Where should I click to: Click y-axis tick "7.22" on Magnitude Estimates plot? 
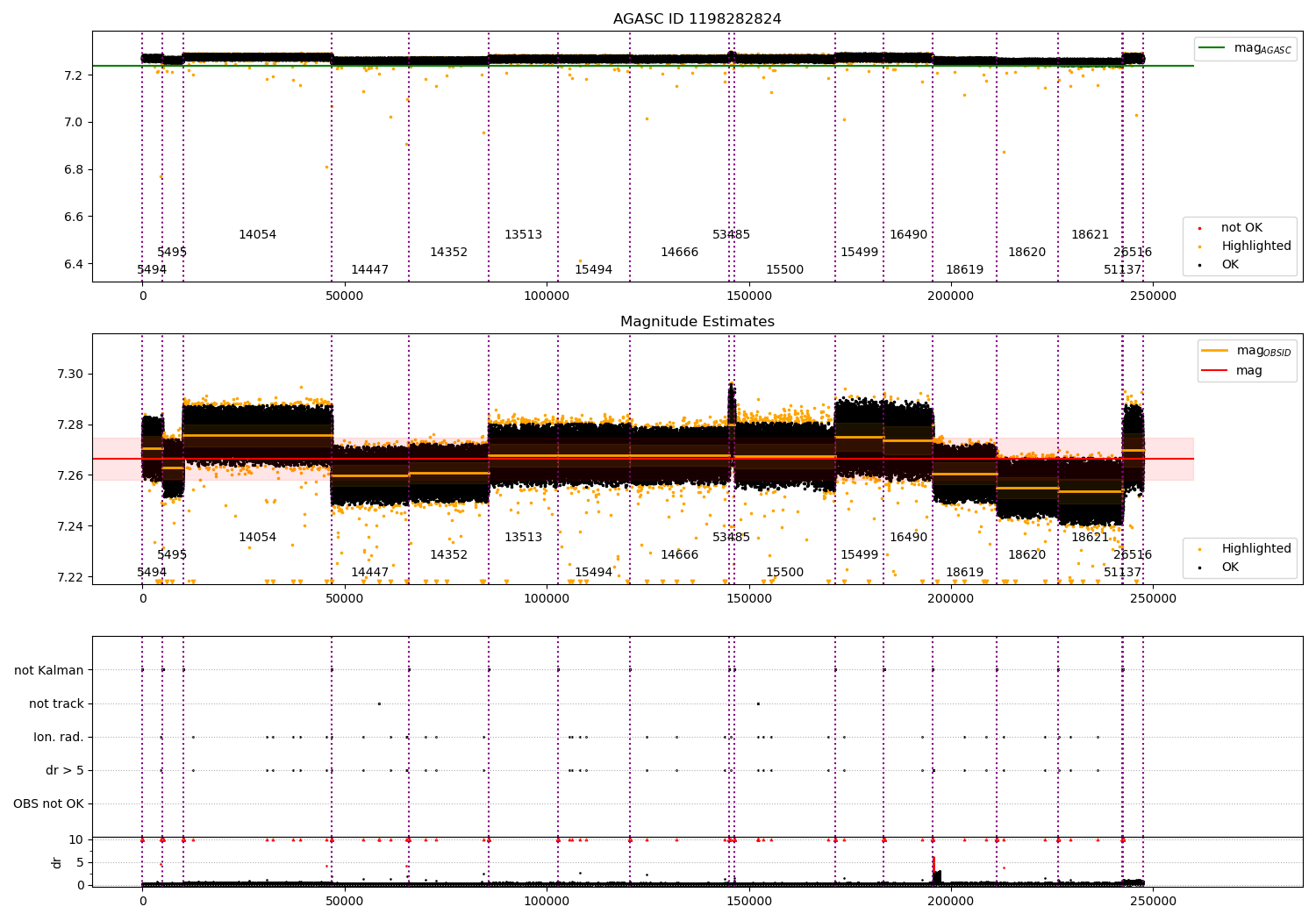[x=70, y=578]
